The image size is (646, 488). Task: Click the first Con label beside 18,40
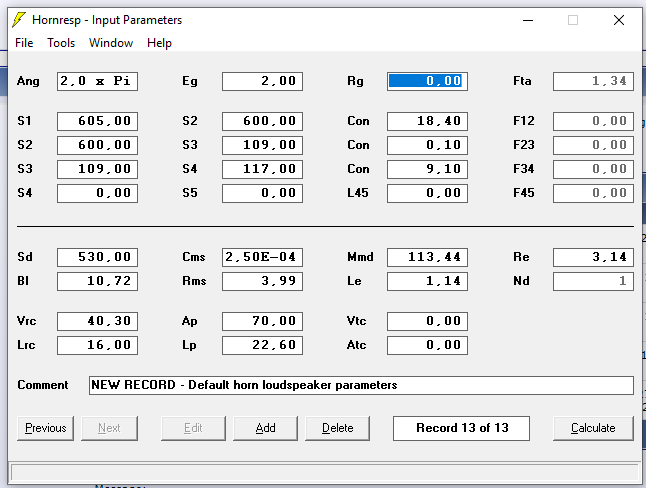pyautogui.click(x=358, y=121)
